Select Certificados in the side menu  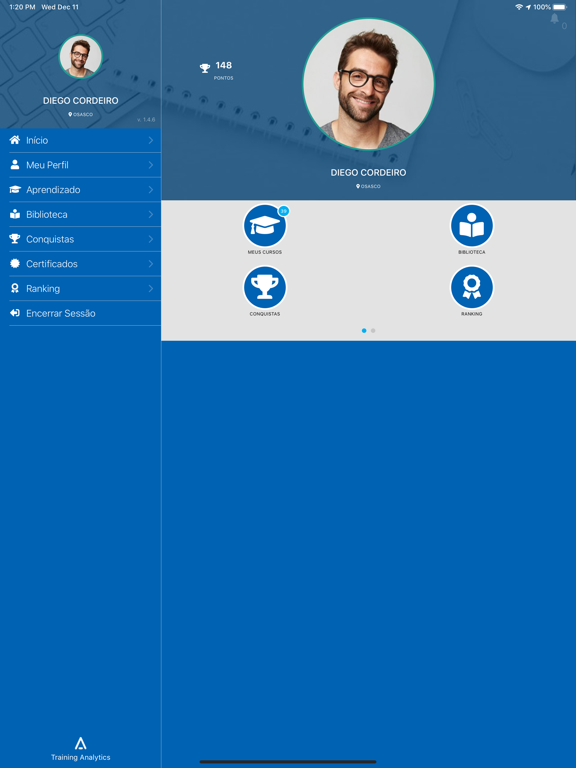(x=80, y=264)
